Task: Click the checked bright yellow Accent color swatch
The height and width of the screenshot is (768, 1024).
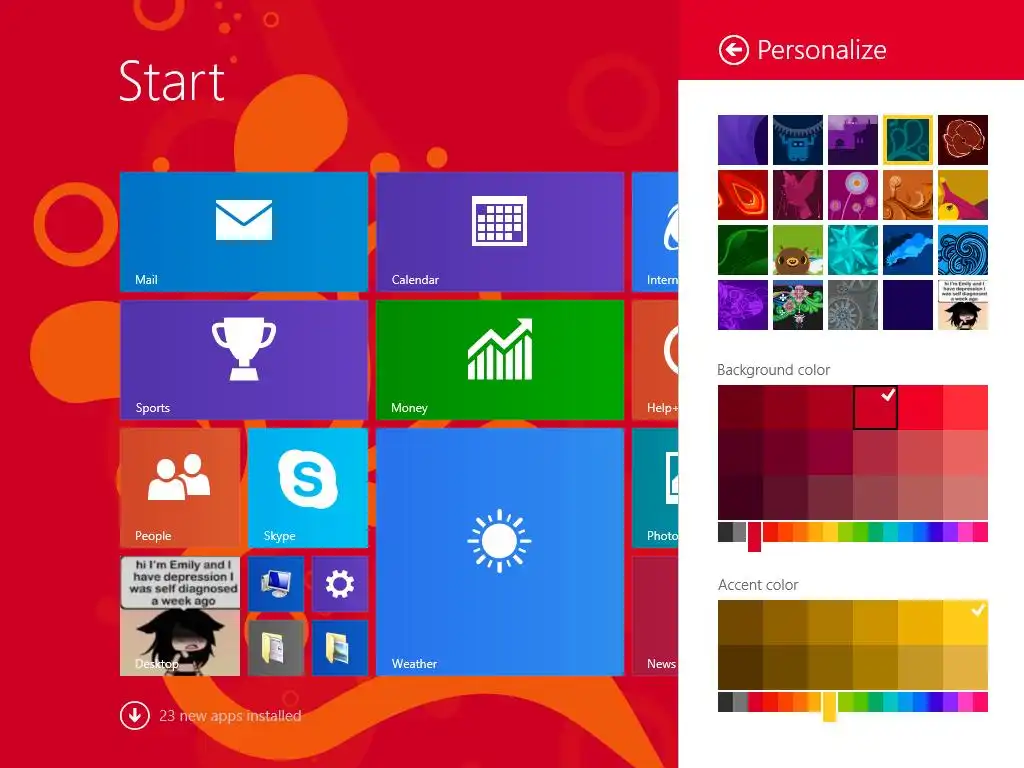Action: tap(965, 622)
